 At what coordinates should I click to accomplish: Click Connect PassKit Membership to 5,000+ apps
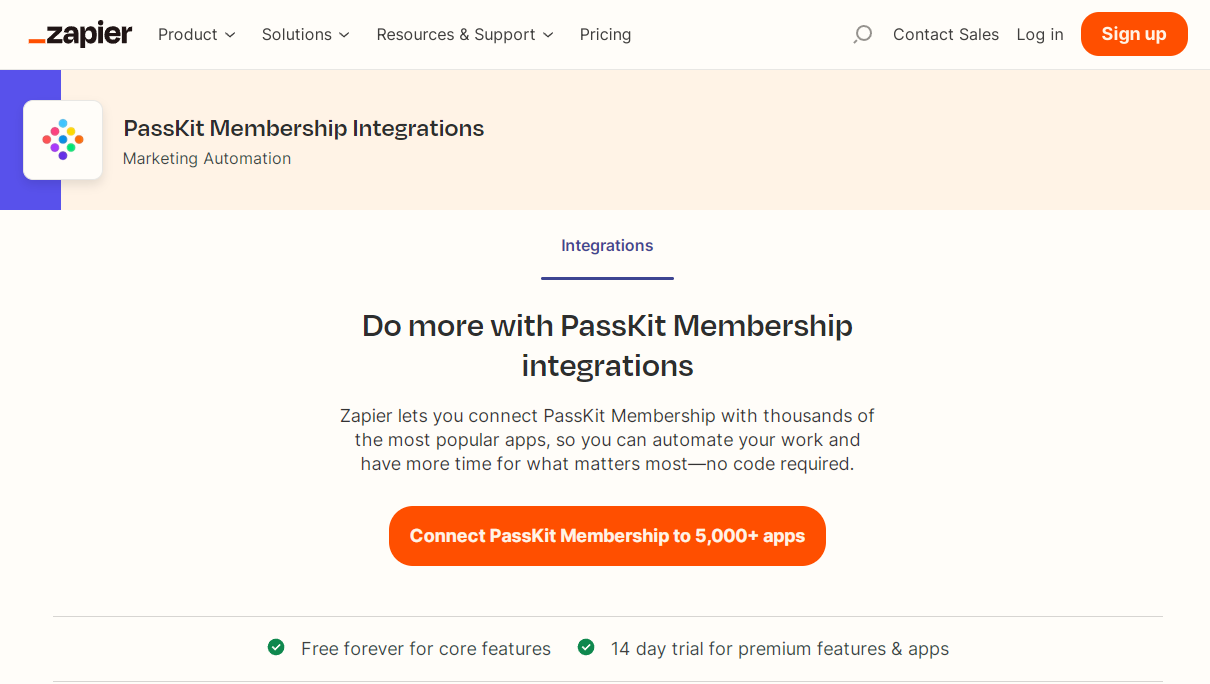[607, 536]
